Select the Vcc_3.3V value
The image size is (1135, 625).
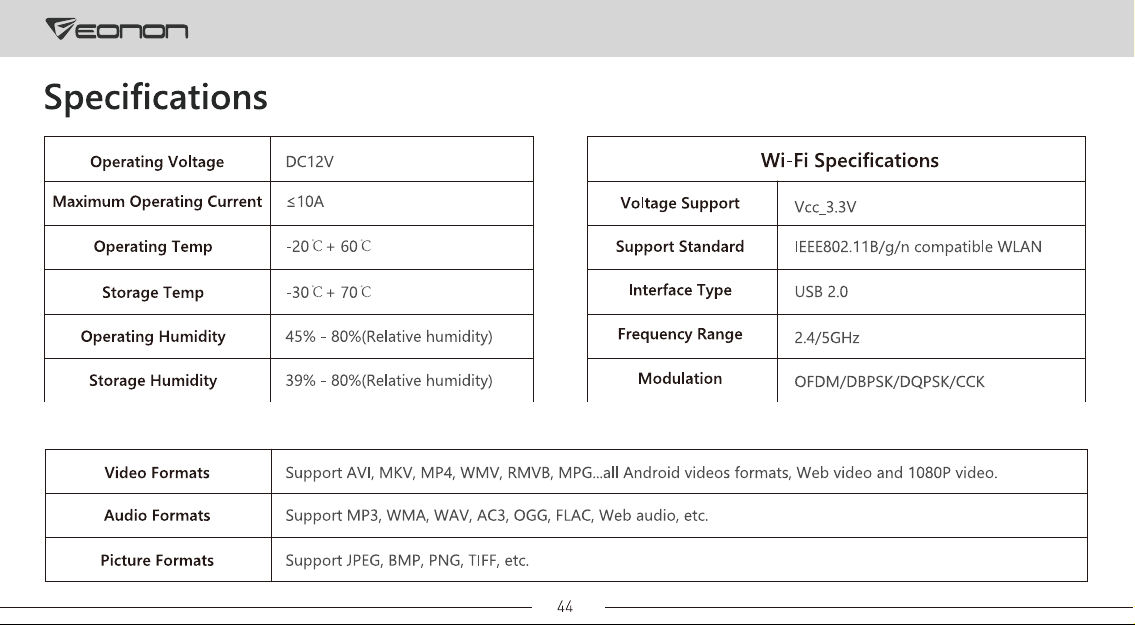pyautogui.click(x=825, y=207)
